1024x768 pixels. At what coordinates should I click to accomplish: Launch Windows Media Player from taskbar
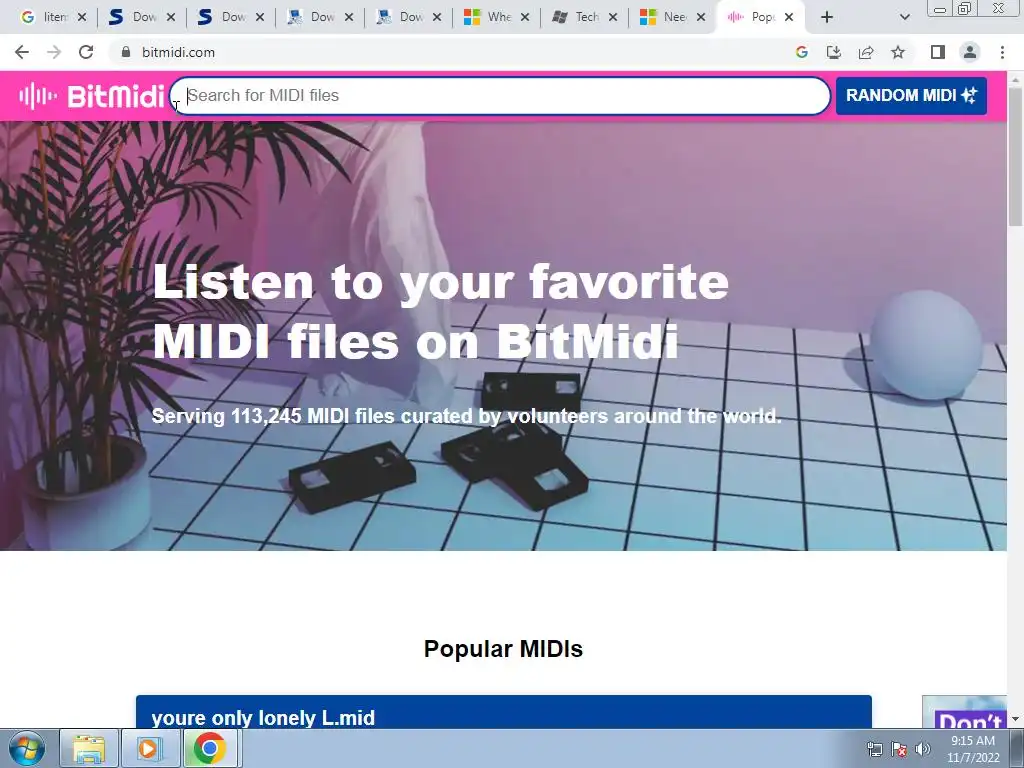click(x=149, y=748)
